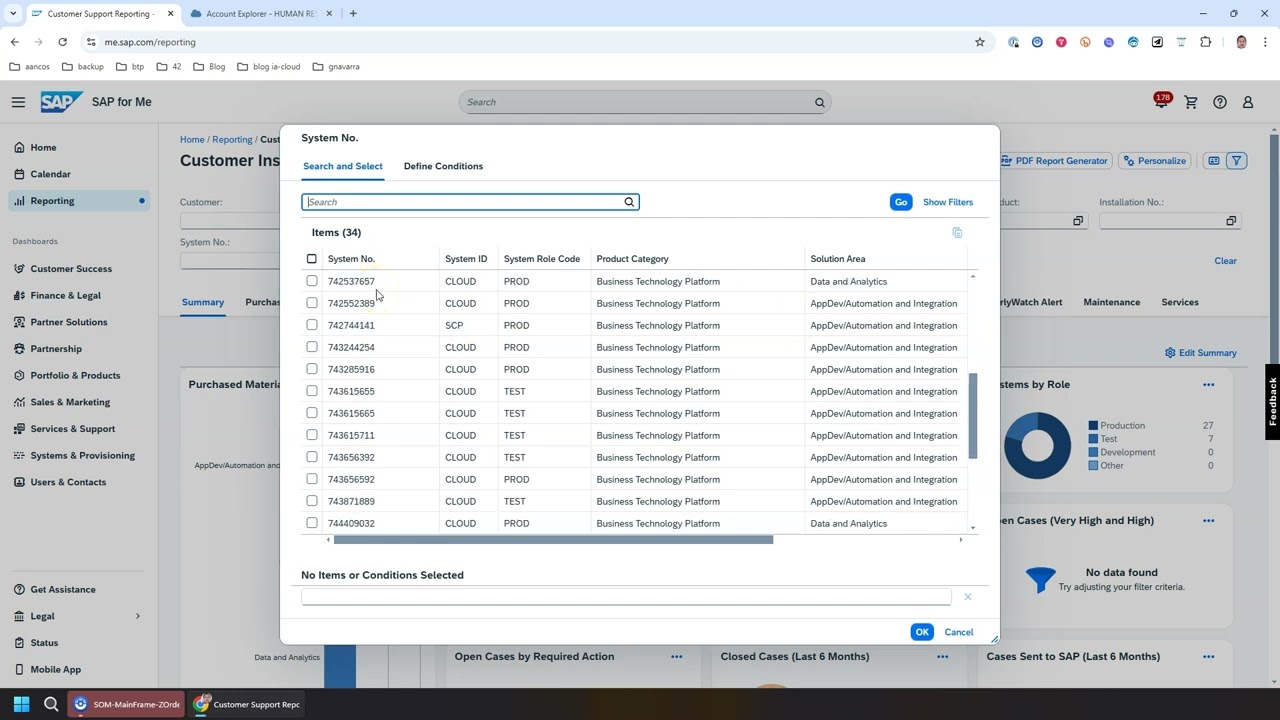
Task: Open the Summary tab
Action: 203,302
